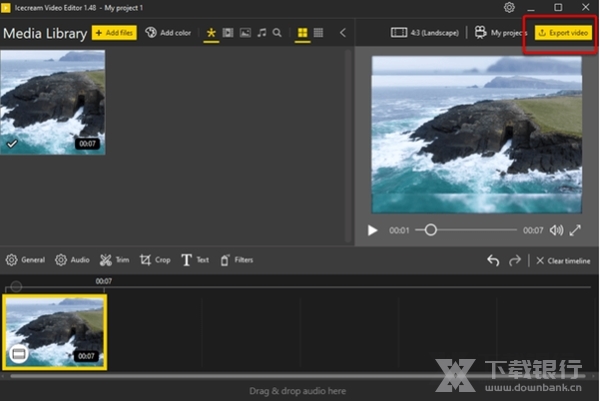This screenshot has width=600, height=401.
Task: Select the Text tool
Action: click(195, 260)
